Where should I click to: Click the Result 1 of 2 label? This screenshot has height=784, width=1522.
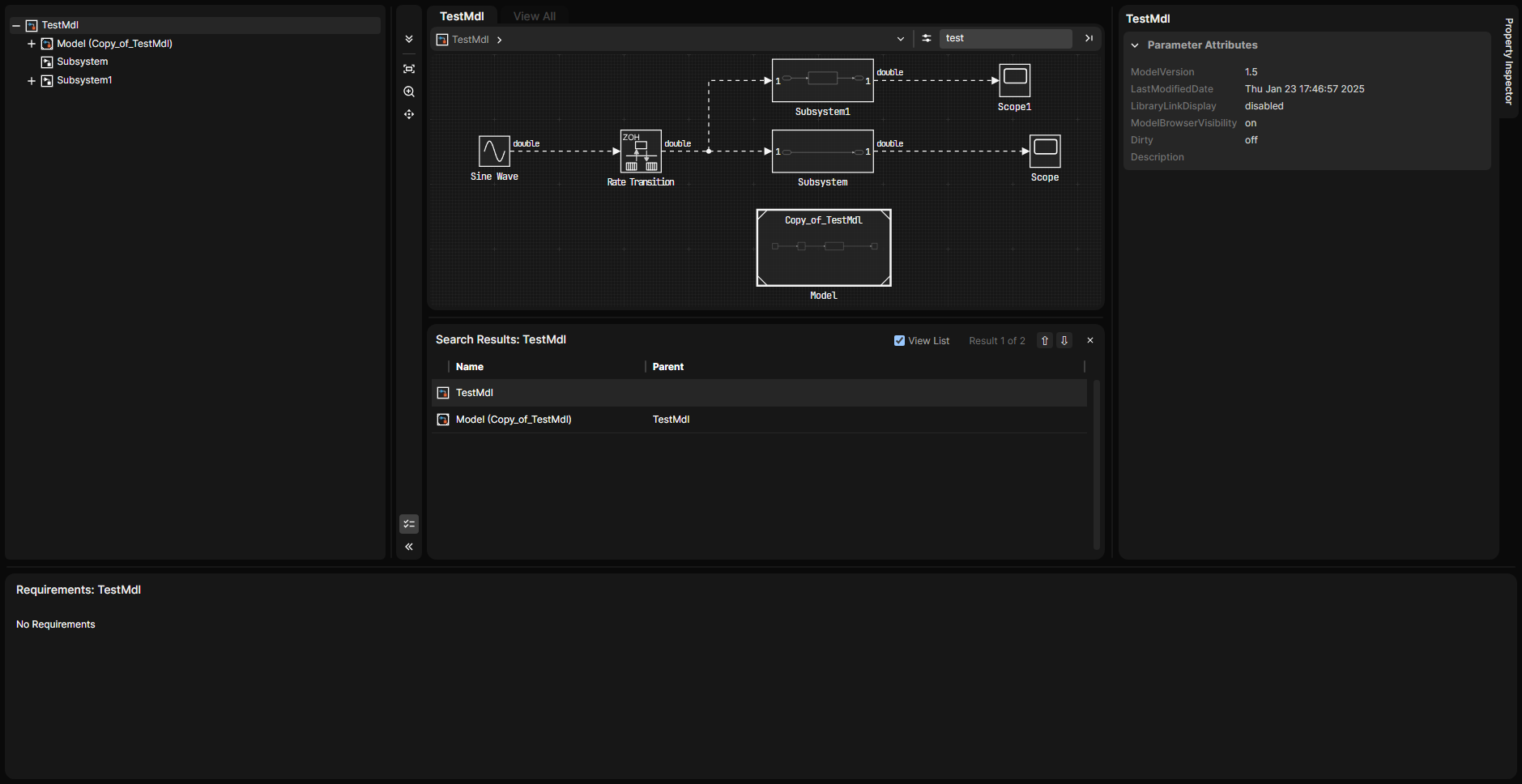tap(997, 341)
